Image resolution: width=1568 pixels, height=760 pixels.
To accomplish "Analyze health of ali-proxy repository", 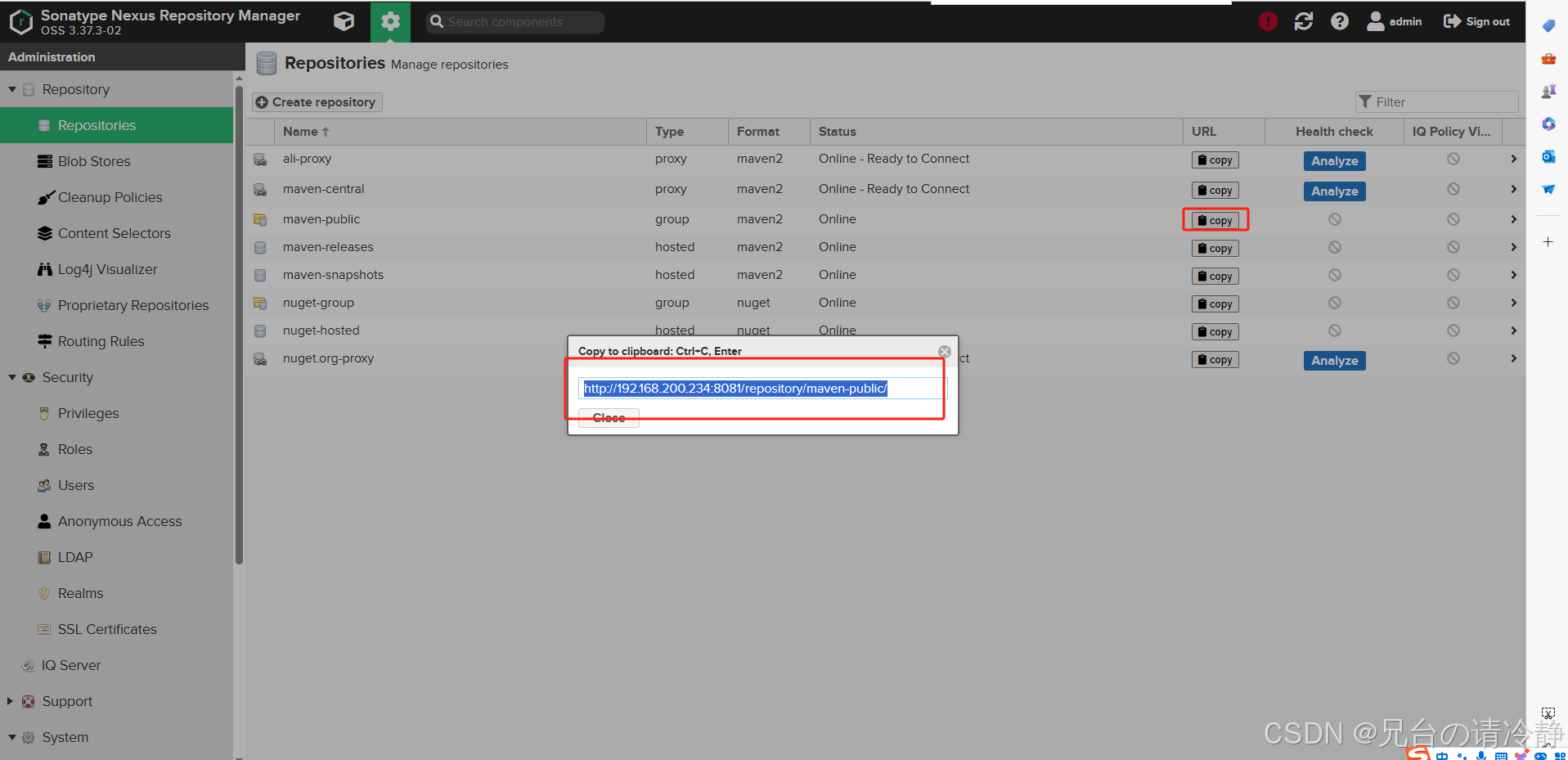I will pos(1334,161).
